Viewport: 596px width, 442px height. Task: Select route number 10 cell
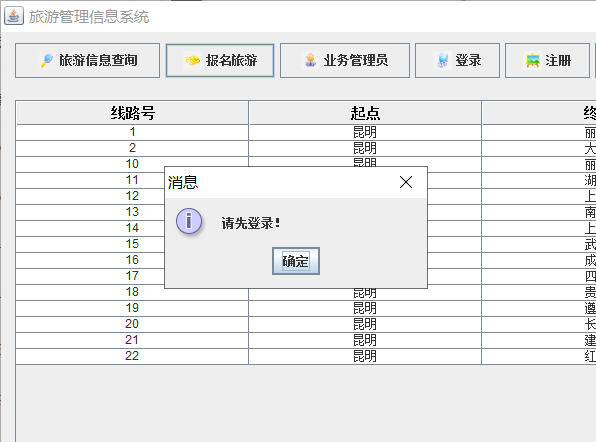click(132, 164)
